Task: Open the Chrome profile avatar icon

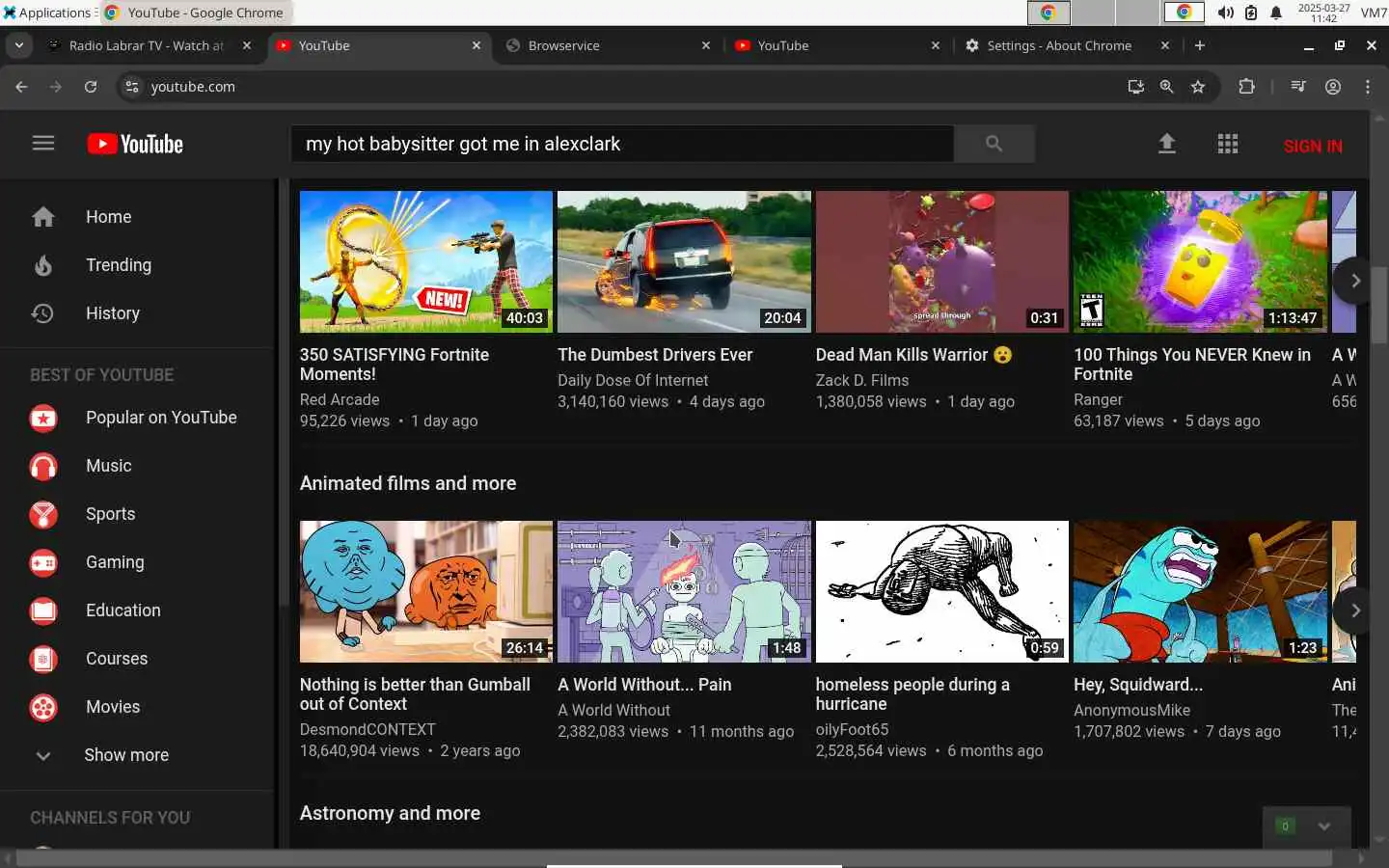Action: click(1333, 87)
